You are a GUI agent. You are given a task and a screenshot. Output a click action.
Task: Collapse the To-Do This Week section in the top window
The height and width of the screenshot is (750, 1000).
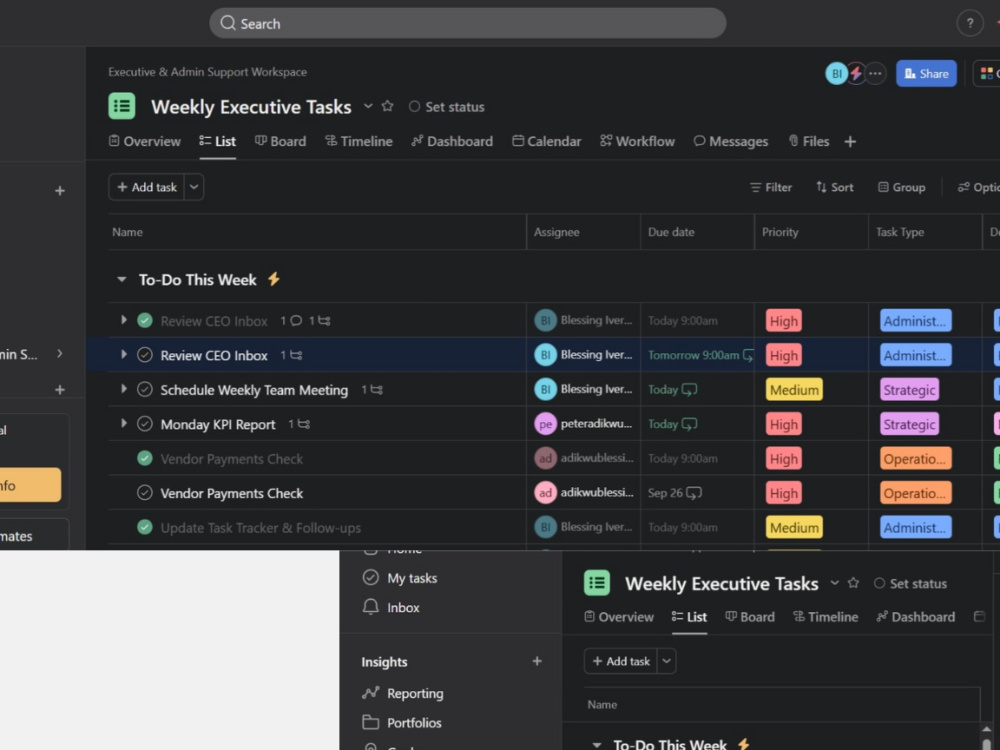click(x=122, y=279)
